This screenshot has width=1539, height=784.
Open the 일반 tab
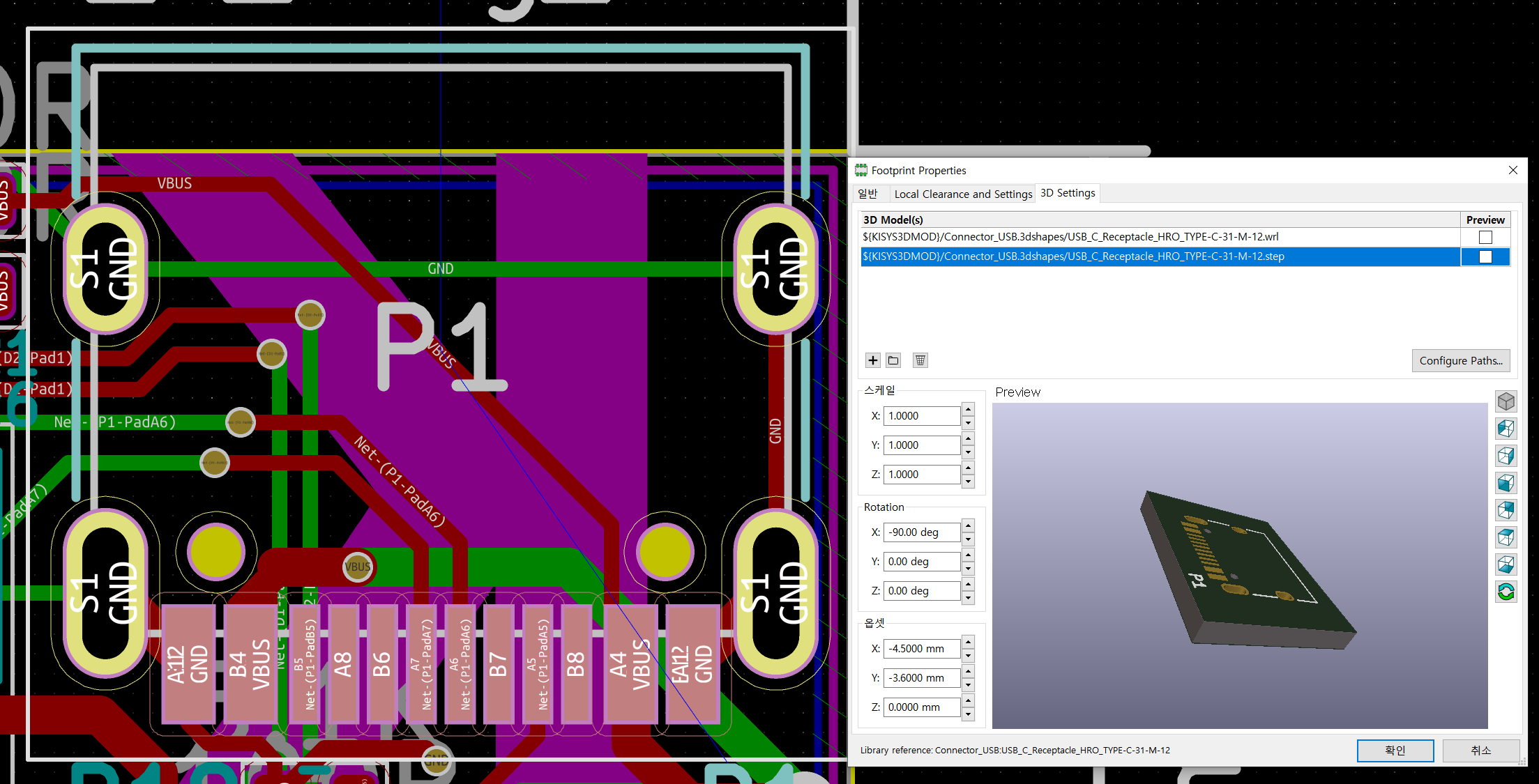click(x=867, y=194)
